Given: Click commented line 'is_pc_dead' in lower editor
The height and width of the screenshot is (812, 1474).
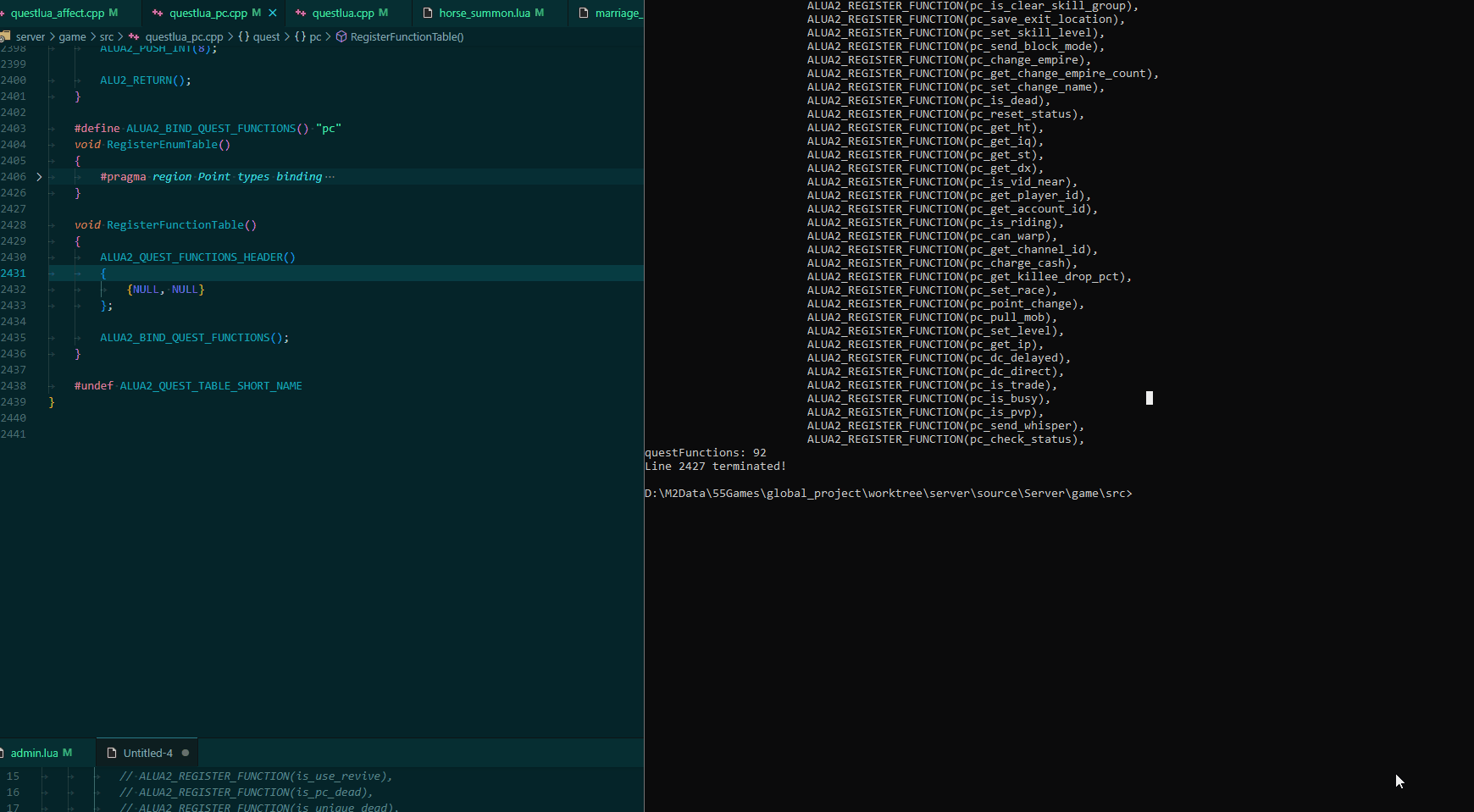Looking at the screenshot, I should point(247,793).
